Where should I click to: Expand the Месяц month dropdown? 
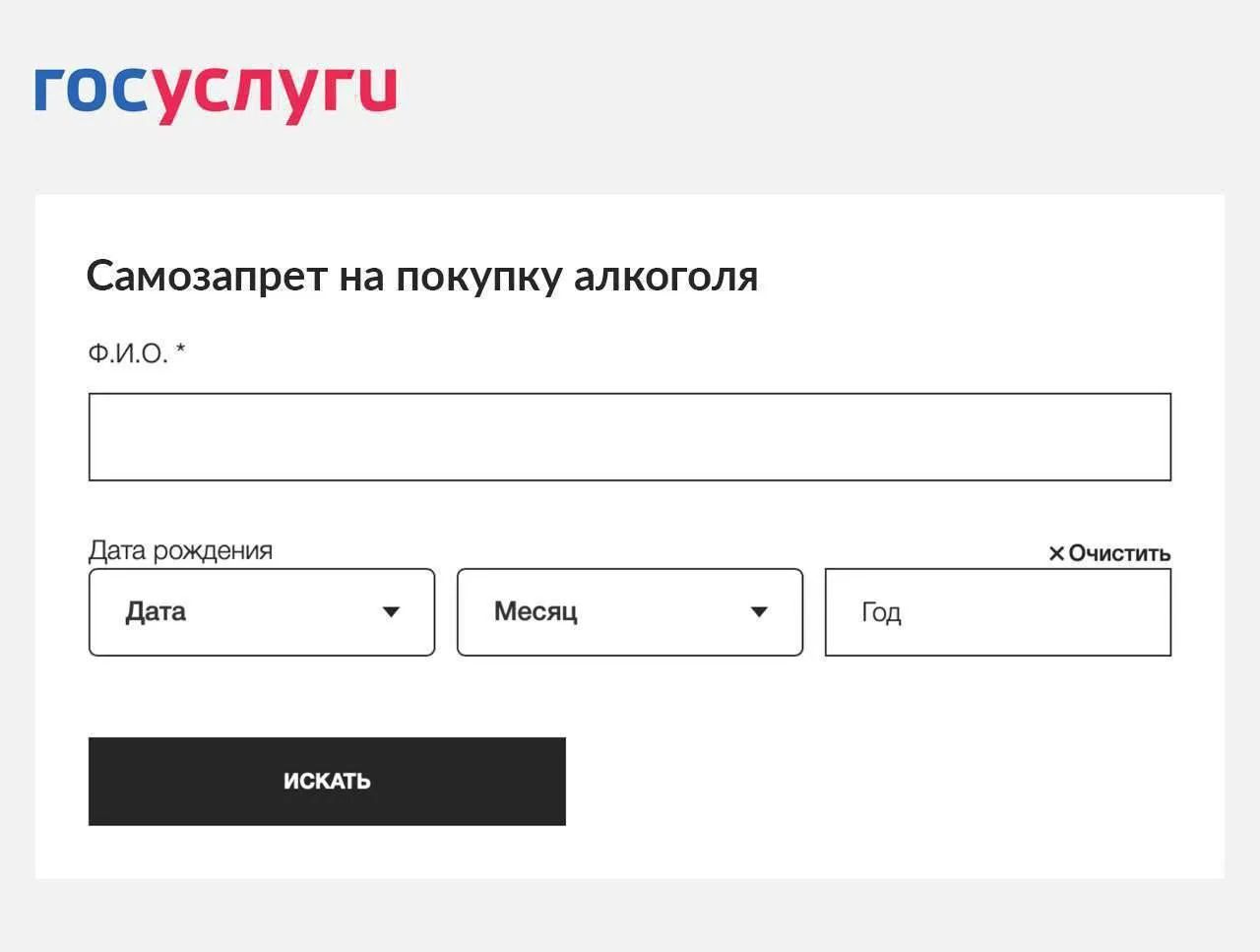pos(629,612)
